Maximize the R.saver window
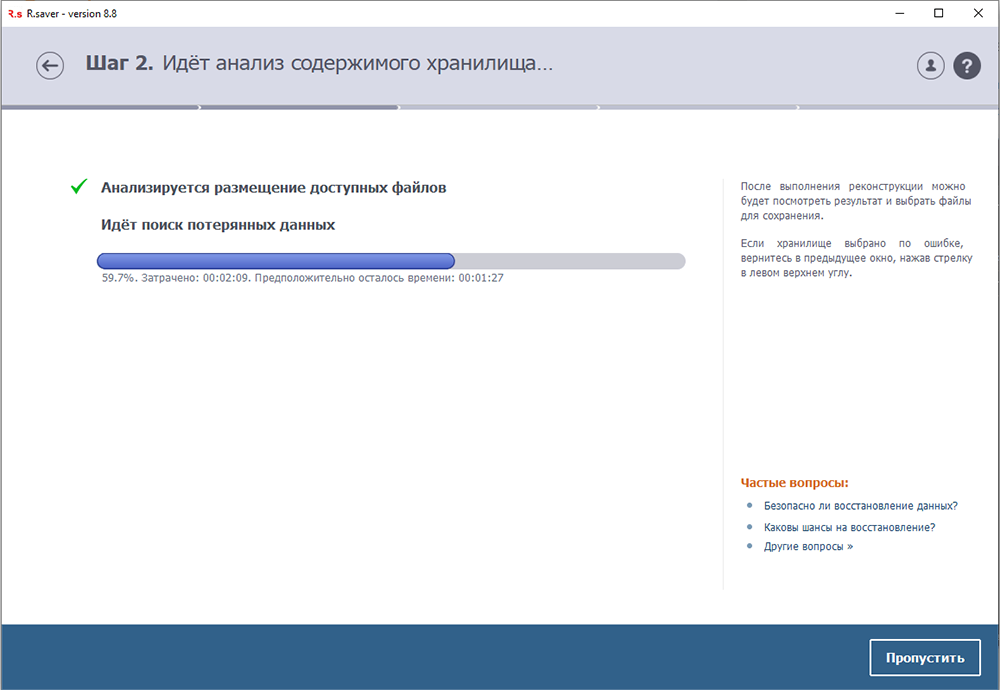Viewport: 1000px width, 690px height. click(939, 13)
